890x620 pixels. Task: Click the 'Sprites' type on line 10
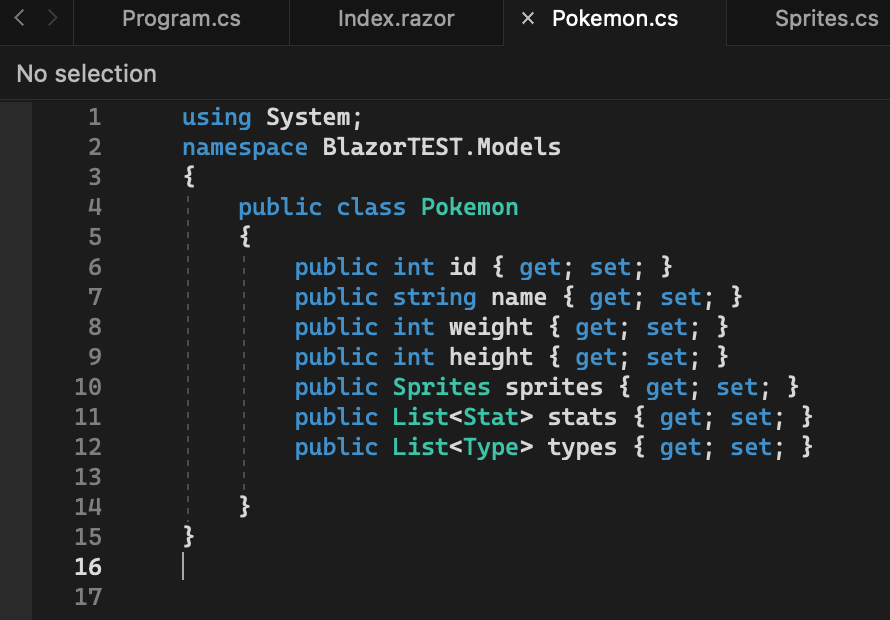441,388
